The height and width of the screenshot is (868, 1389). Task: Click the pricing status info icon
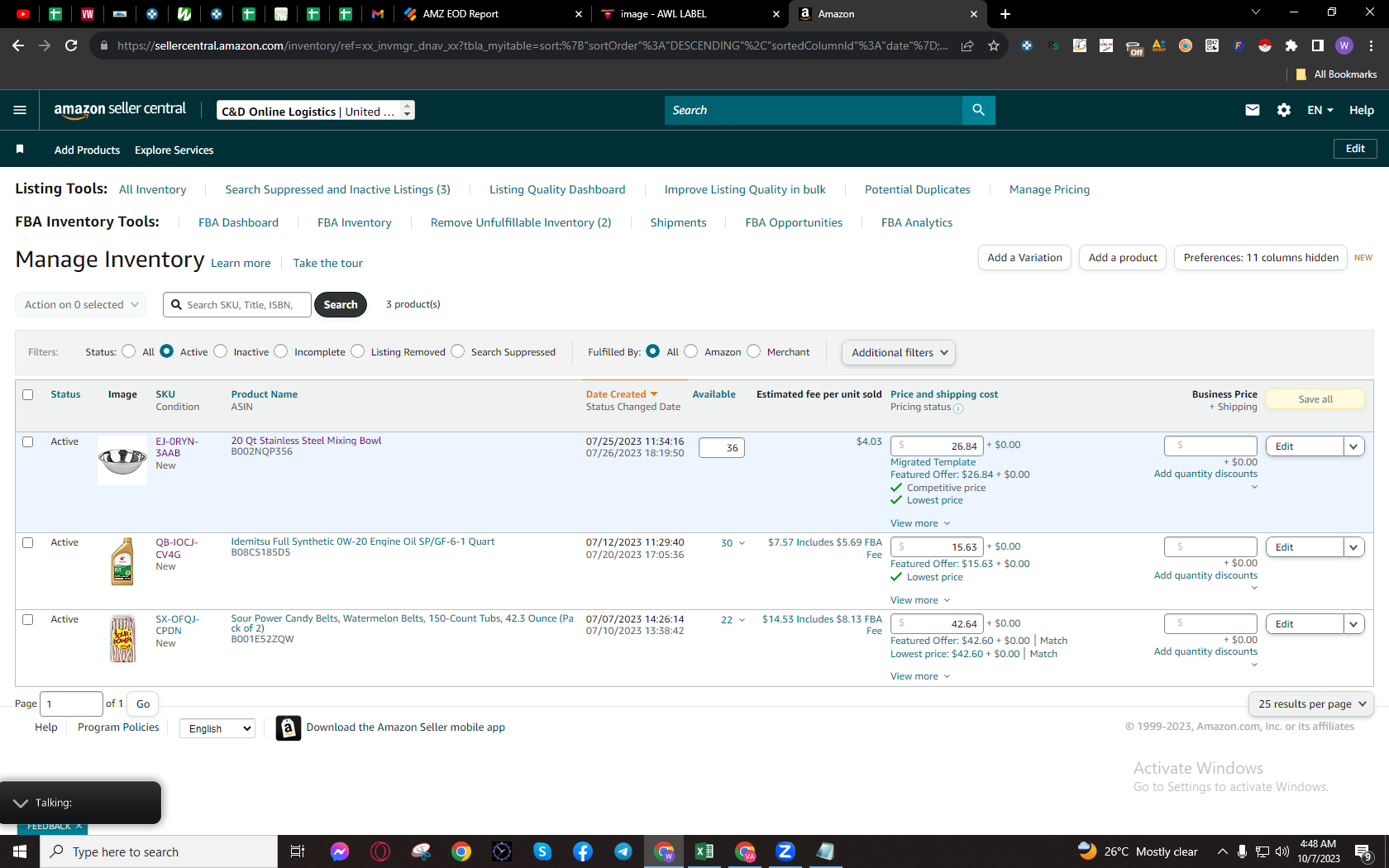(958, 408)
